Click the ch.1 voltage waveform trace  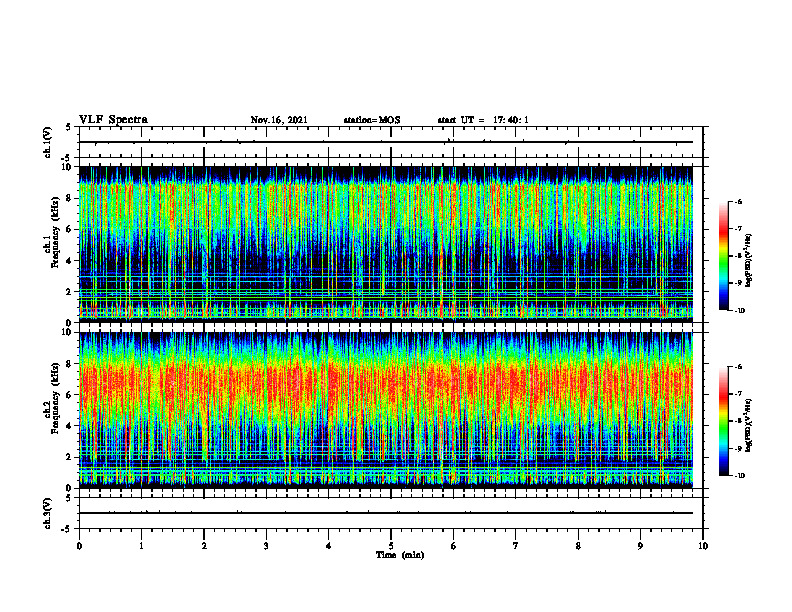pyautogui.click(x=386, y=142)
